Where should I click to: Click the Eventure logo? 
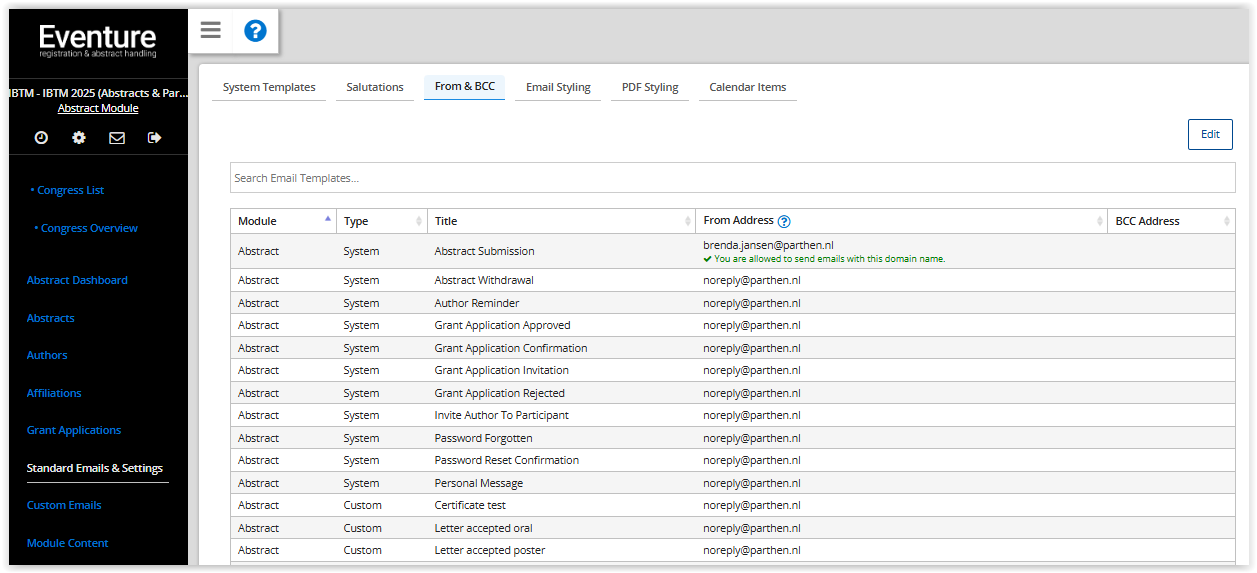click(98, 41)
